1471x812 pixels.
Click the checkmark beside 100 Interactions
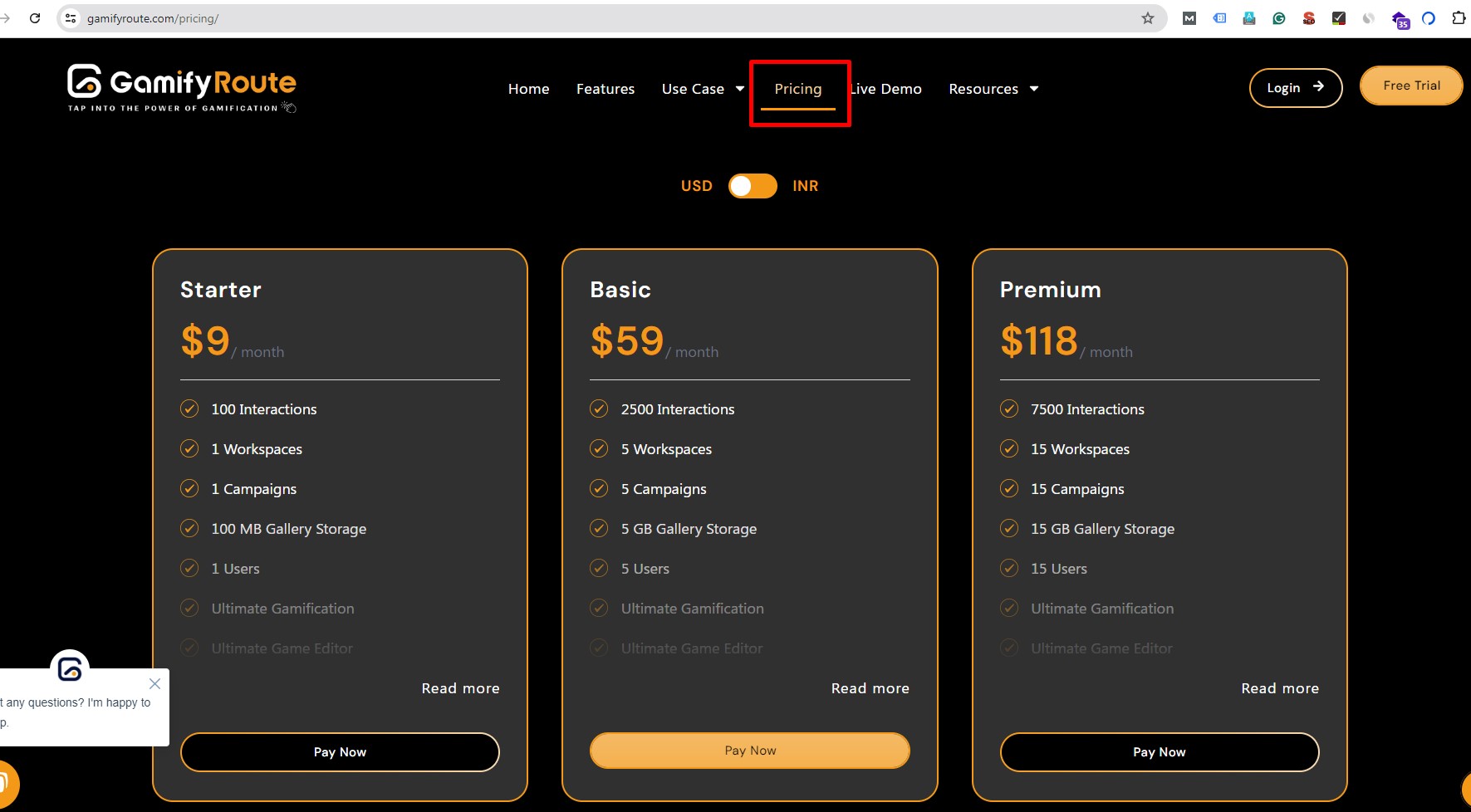pos(189,408)
